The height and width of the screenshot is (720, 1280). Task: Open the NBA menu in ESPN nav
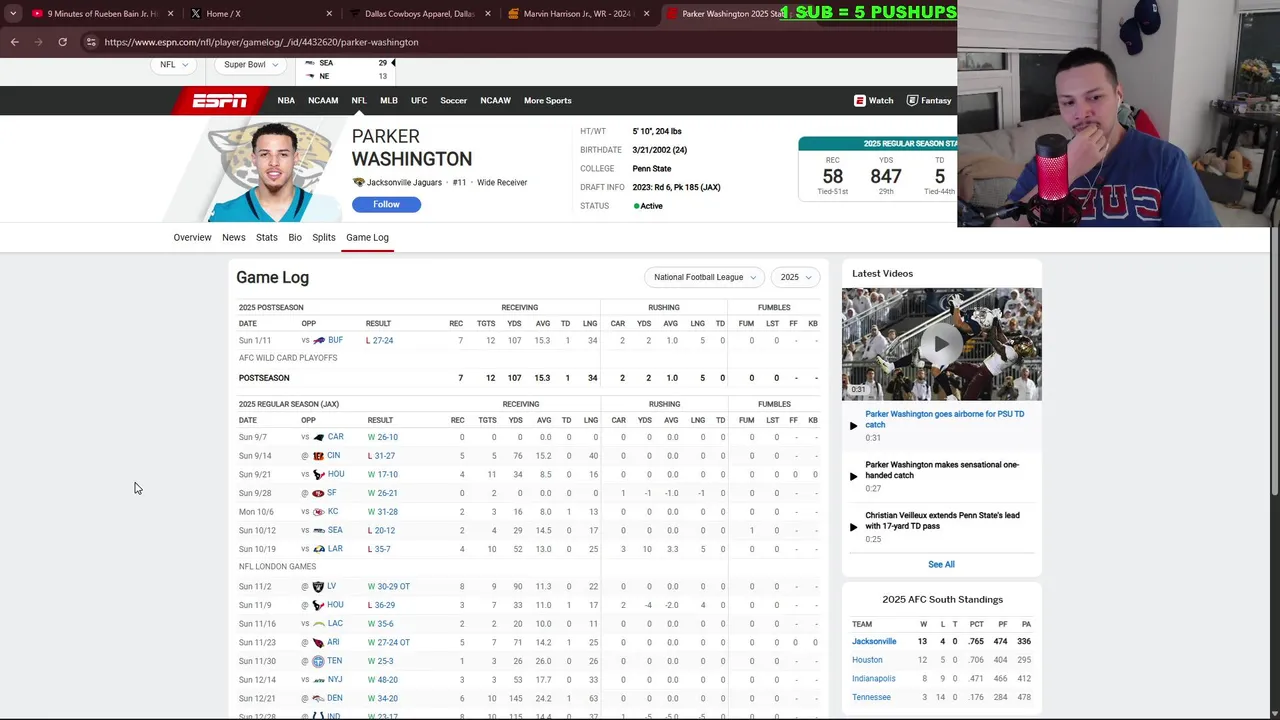[x=286, y=100]
